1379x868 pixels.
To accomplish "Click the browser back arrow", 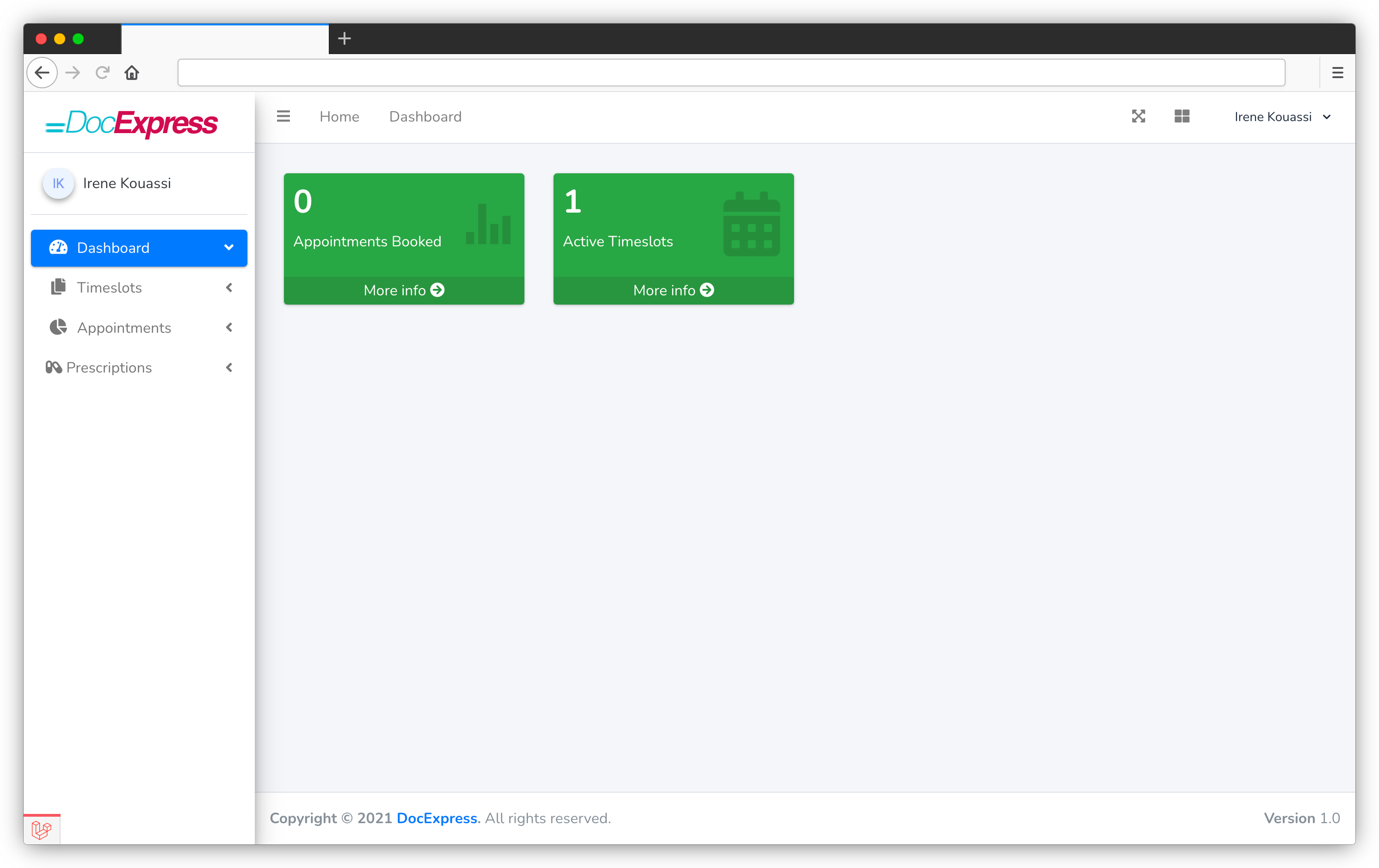I will click(42, 73).
